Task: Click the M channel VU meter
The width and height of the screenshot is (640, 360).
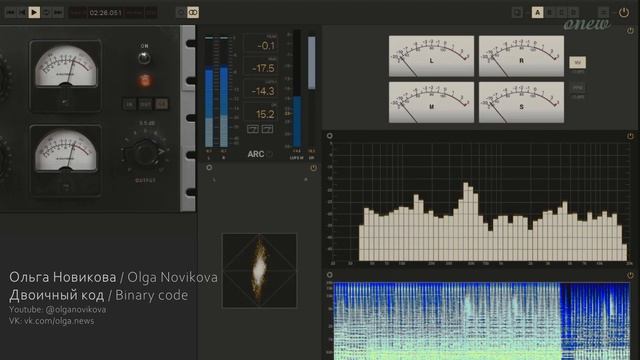Action: [431, 102]
